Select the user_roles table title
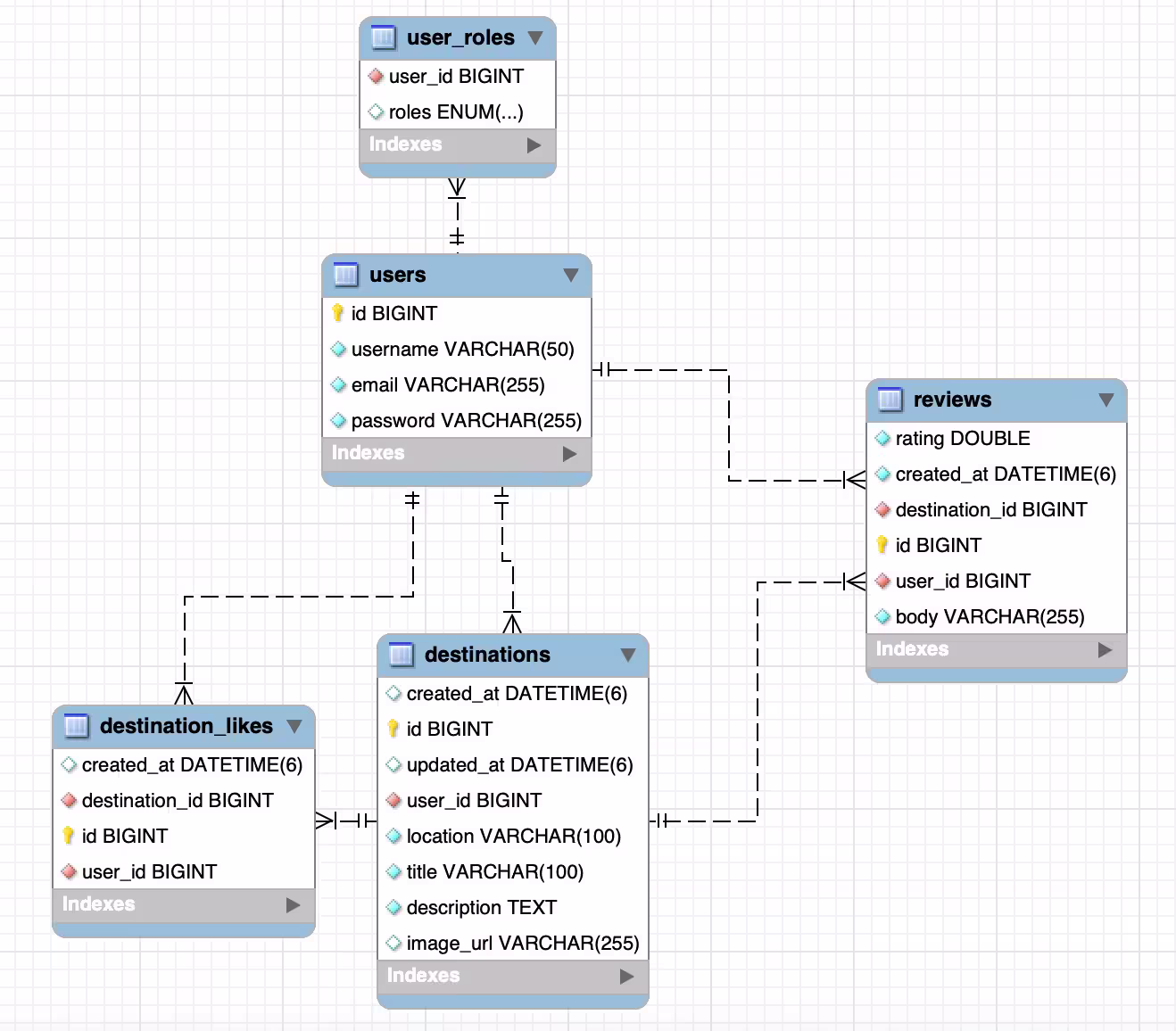1176x1031 pixels. (460, 37)
